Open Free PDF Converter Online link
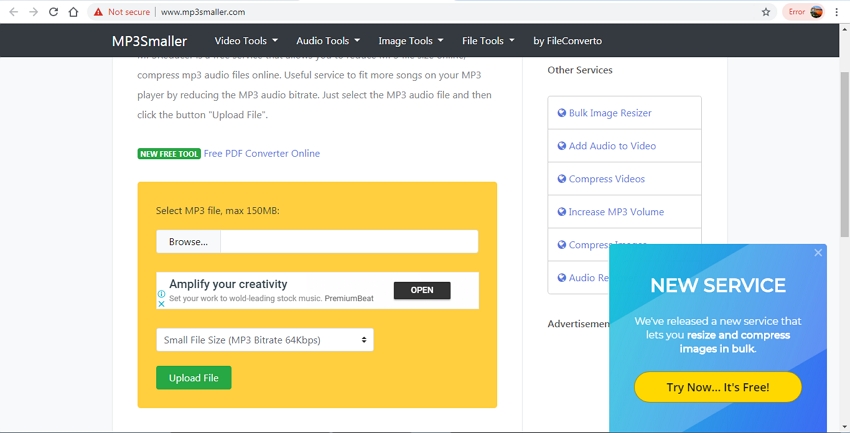 click(262, 154)
